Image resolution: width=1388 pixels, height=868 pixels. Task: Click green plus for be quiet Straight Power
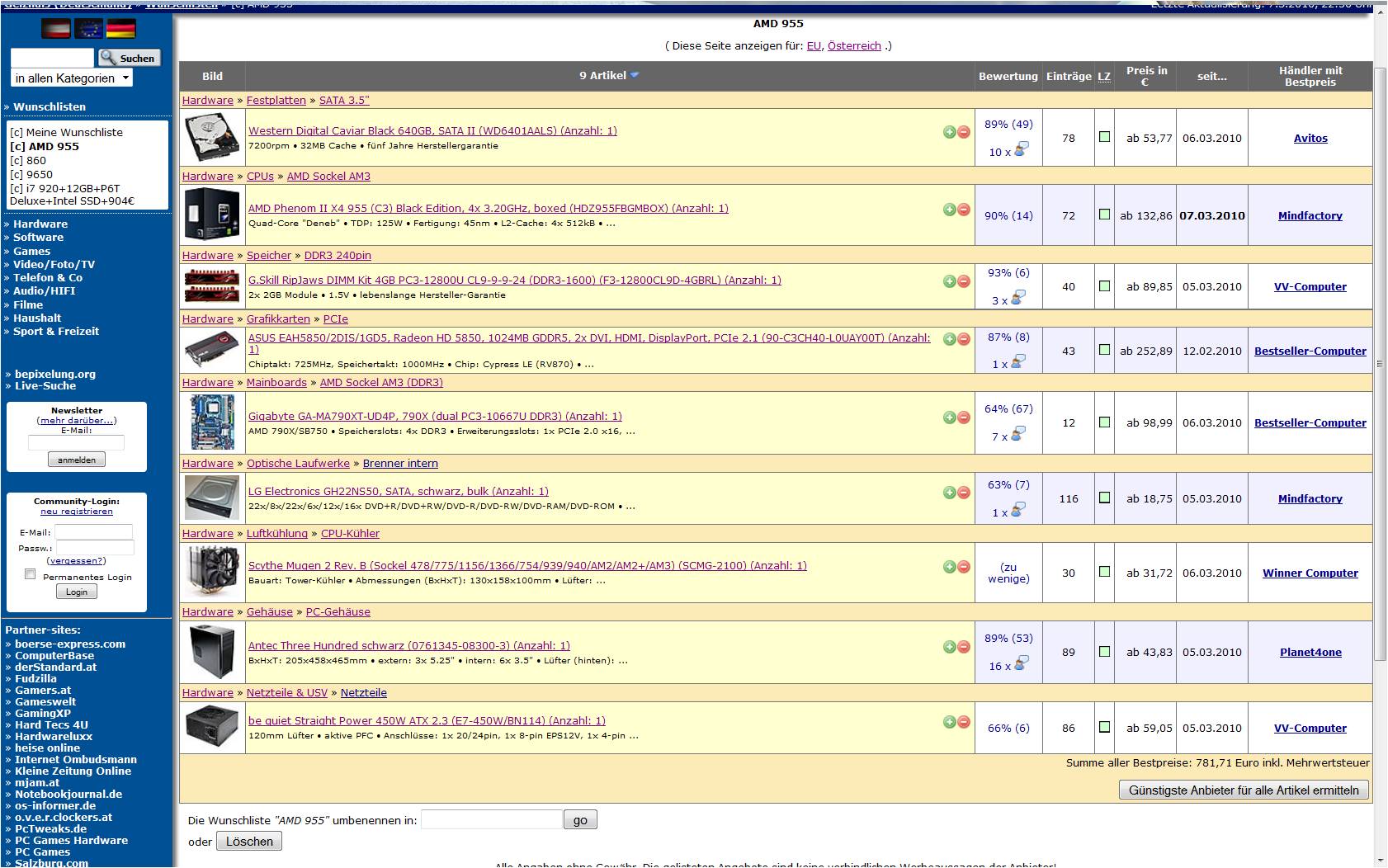950,722
